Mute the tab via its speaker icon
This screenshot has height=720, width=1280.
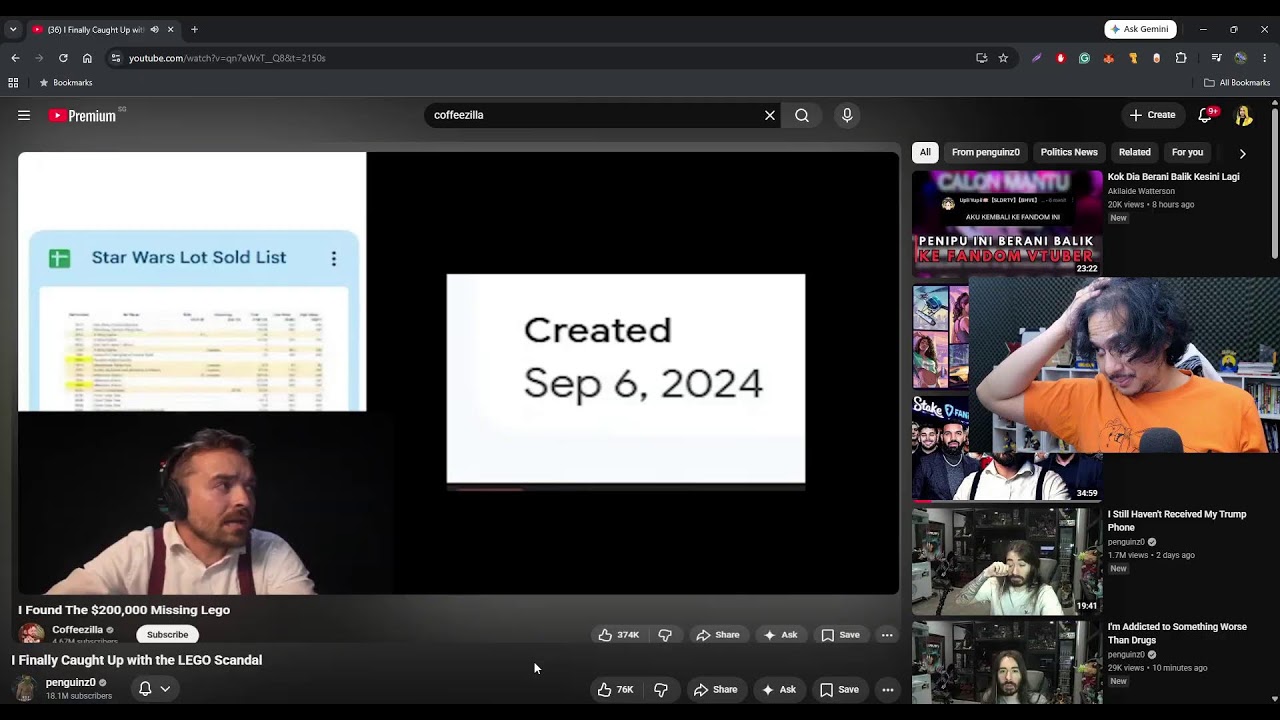coord(154,30)
